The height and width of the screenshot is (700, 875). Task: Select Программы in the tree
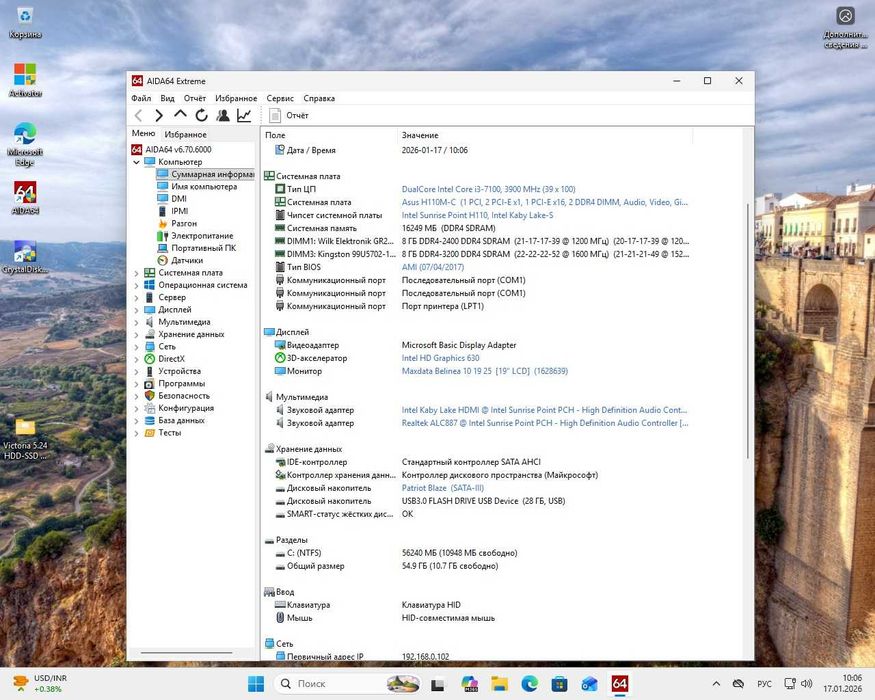pos(175,383)
